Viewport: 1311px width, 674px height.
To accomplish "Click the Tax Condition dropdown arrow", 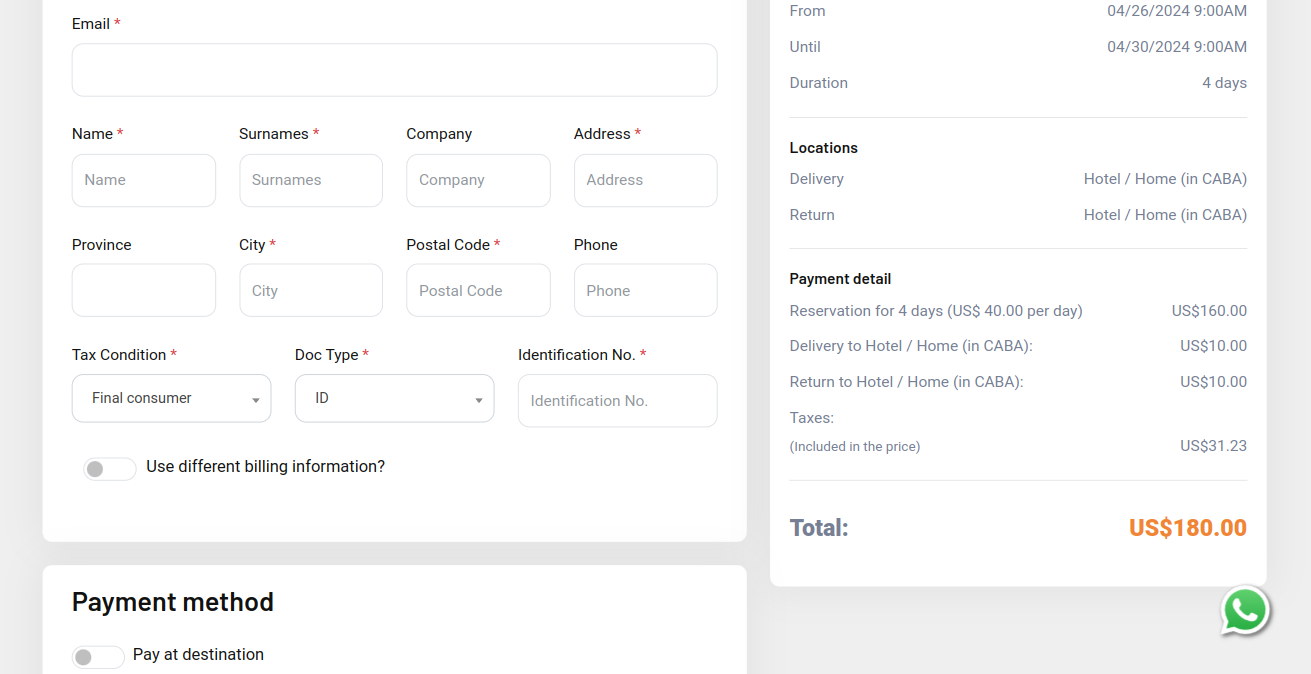I will click(x=255, y=400).
